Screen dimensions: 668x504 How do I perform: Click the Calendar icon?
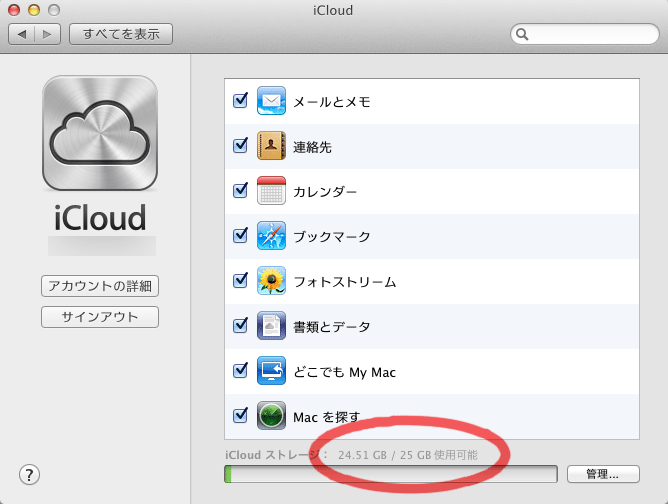(x=271, y=190)
